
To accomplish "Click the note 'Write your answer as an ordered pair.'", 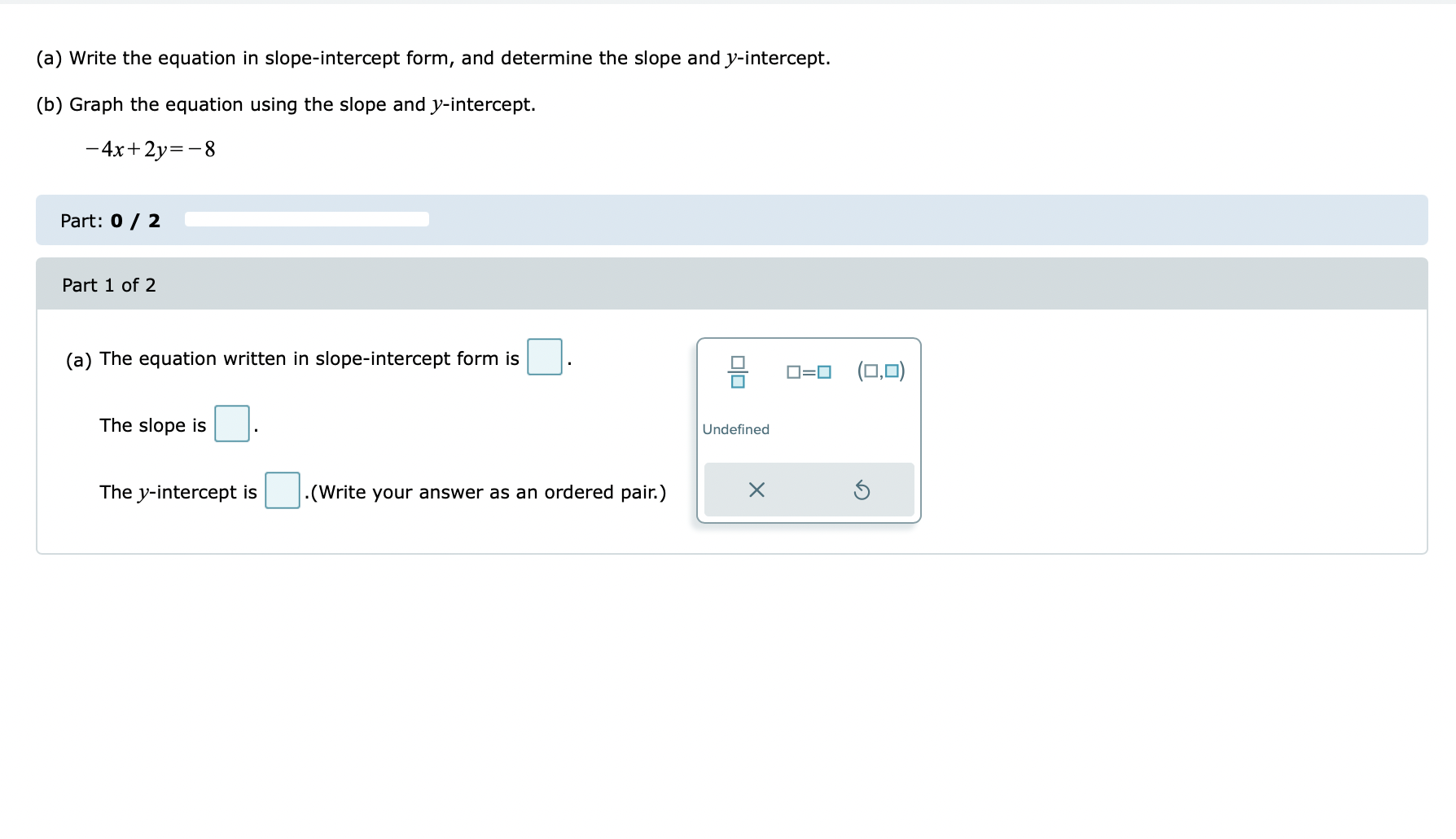I will pos(489,492).
